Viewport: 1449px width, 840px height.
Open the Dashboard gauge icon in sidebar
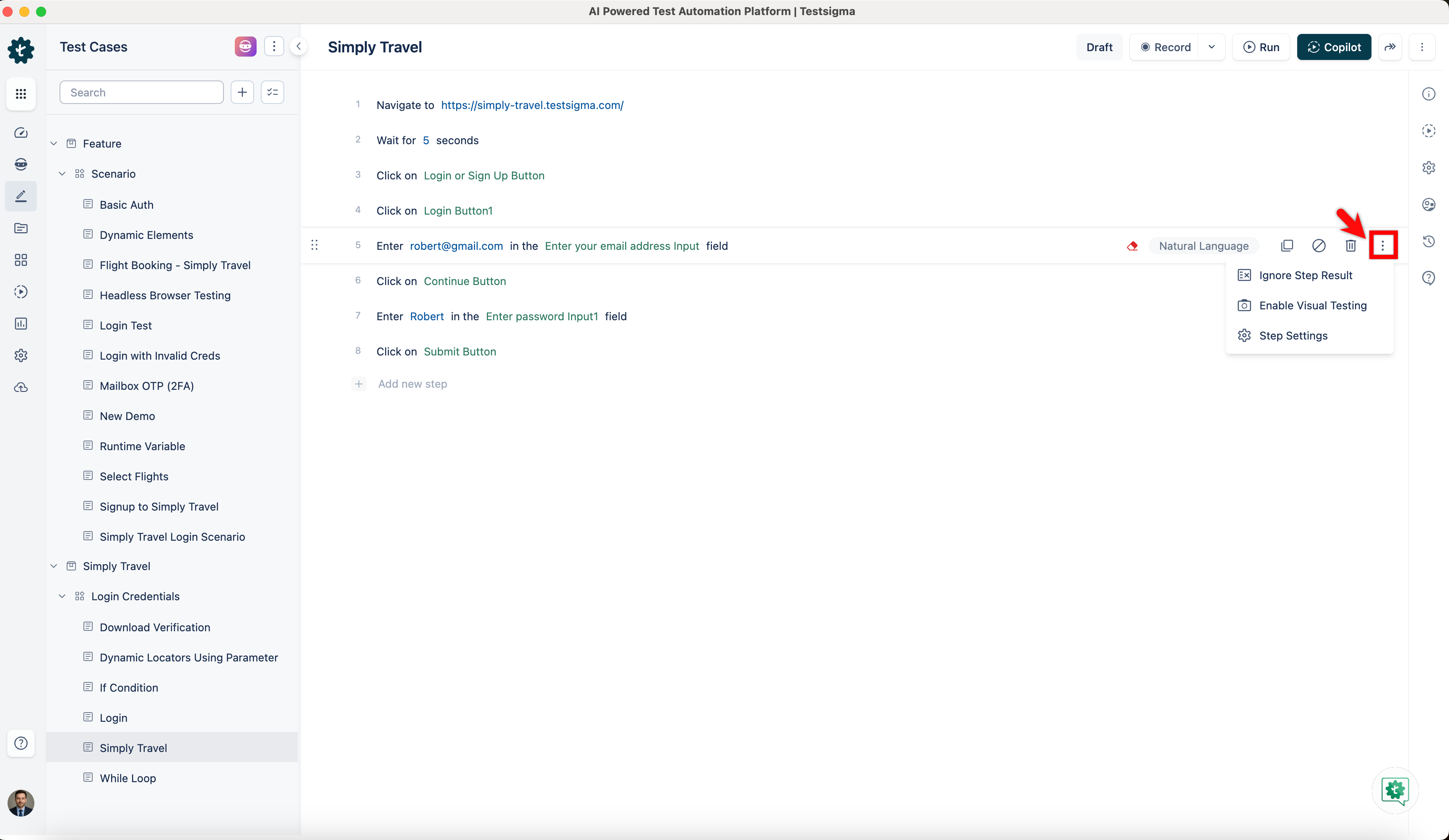[x=21, y=133]
